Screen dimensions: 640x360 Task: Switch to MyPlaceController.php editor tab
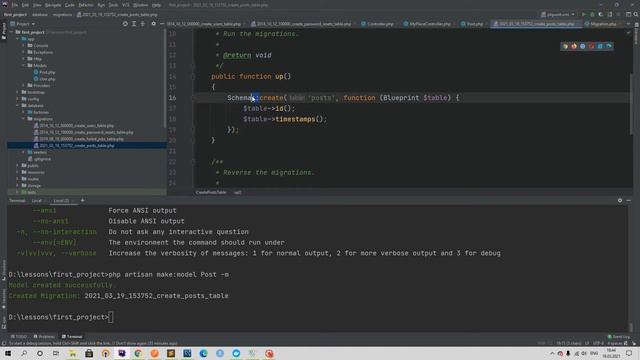click(x=427, y=24)
